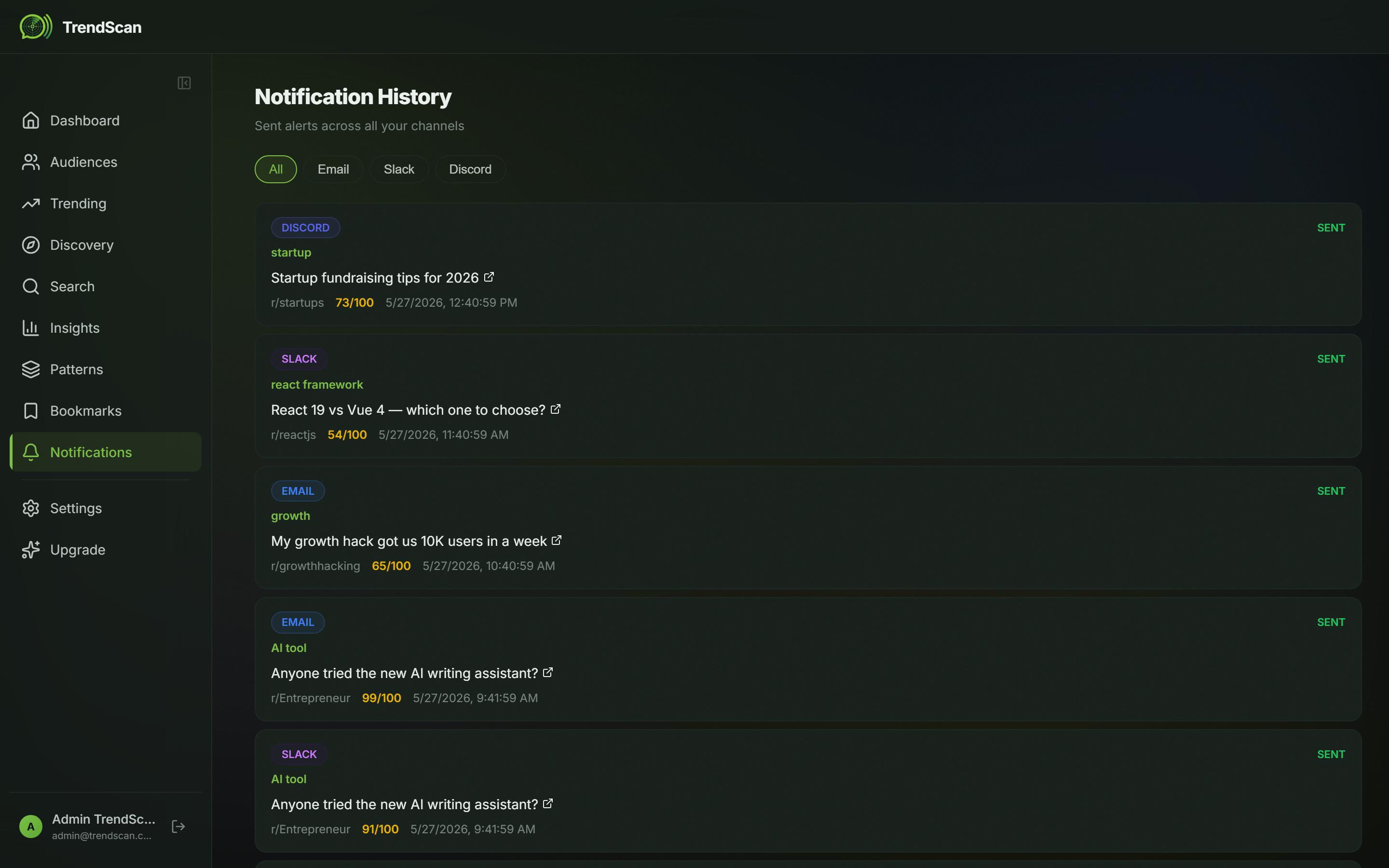The width and height of the screenshot is (1389, 868).
Task: Click the TrendScan brand name
Action: [x=102, y=27]
